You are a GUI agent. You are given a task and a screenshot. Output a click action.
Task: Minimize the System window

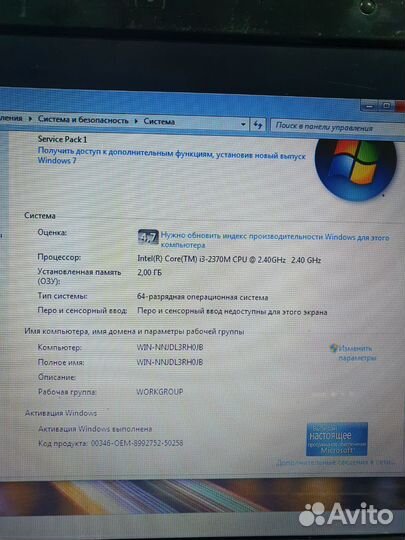[369, 106]
